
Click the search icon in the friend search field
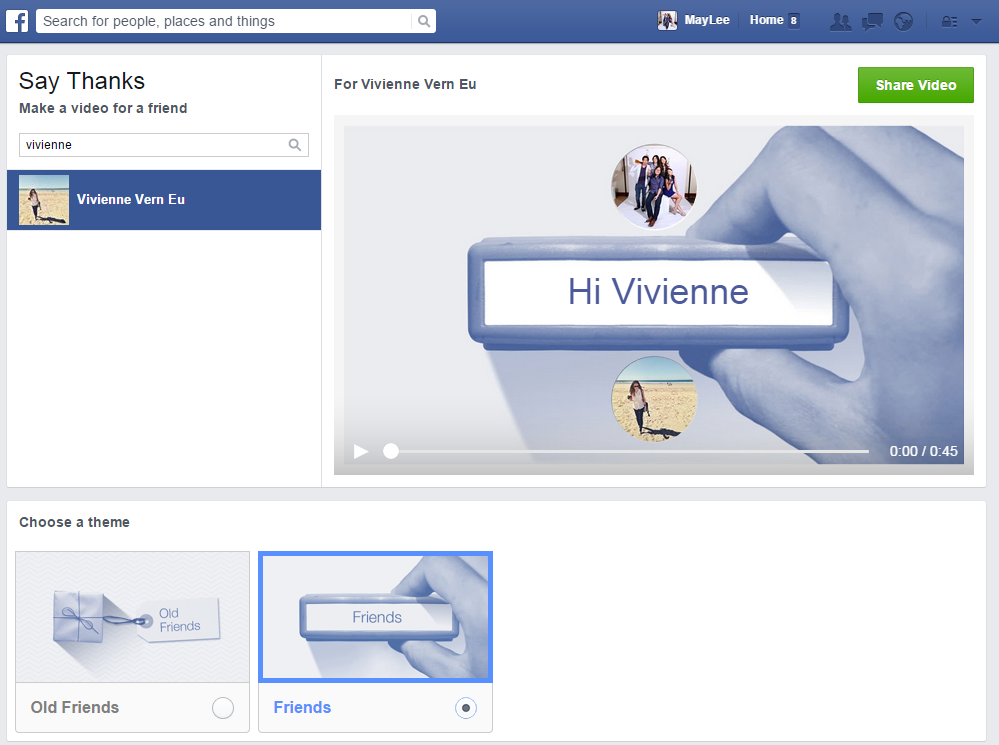pos(295,145)
